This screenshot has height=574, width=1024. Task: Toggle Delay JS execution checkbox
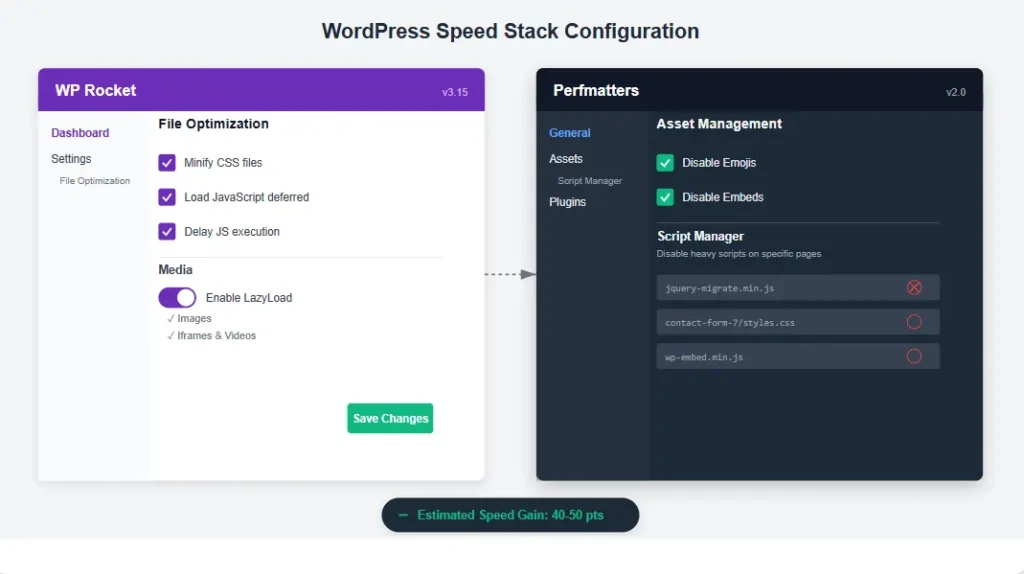point(167,232)
